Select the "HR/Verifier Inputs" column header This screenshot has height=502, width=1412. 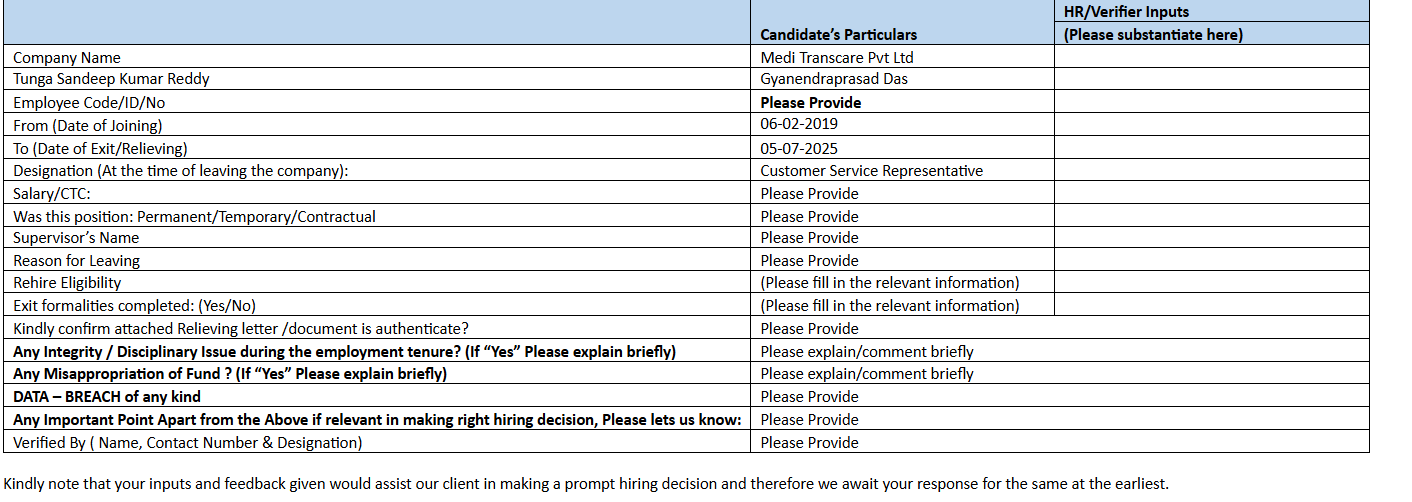click(x=1126, y=12)
